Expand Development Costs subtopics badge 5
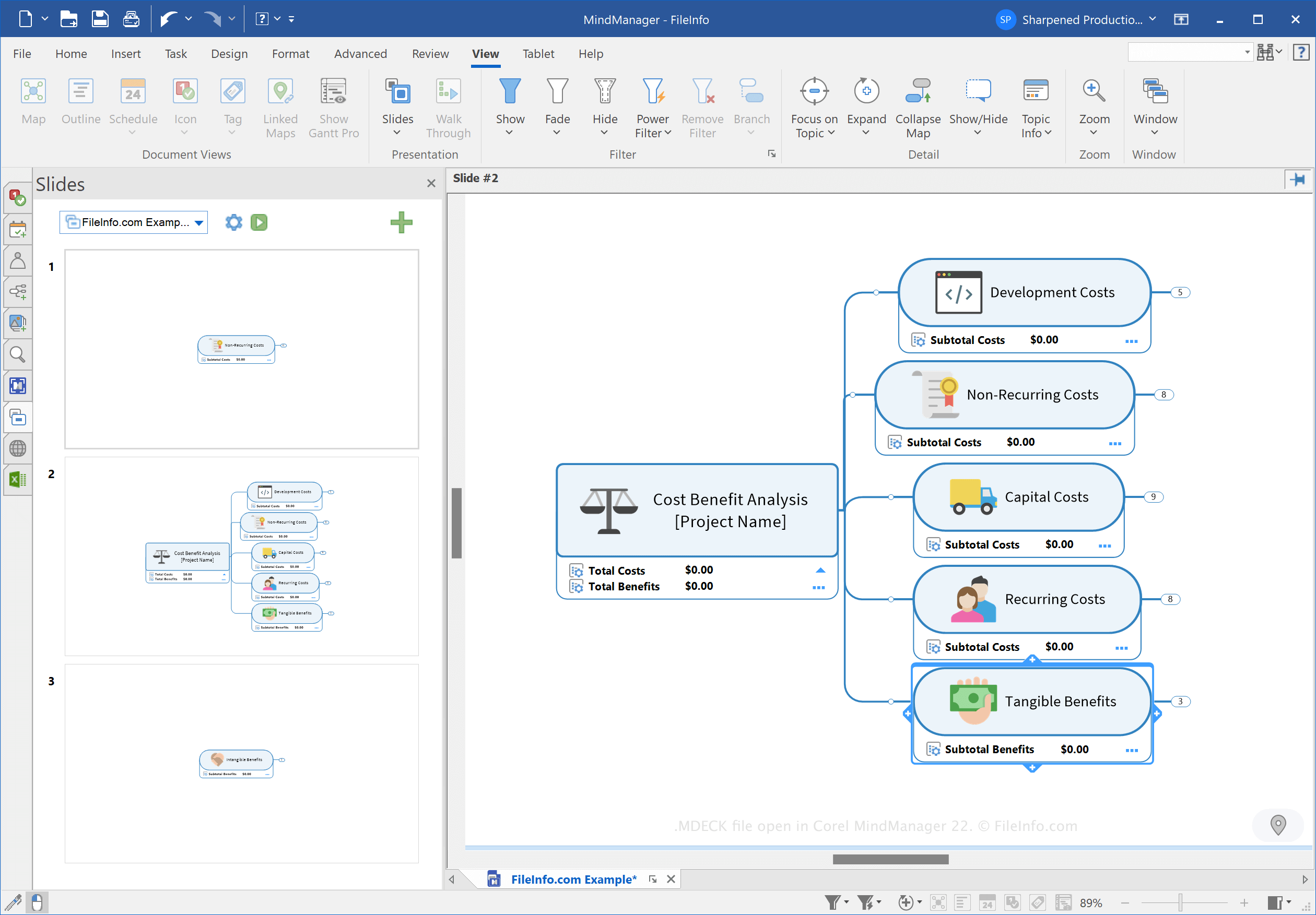Image resolution: width=1316 pixels, height=915 pixels. (x=1180, y=292)
